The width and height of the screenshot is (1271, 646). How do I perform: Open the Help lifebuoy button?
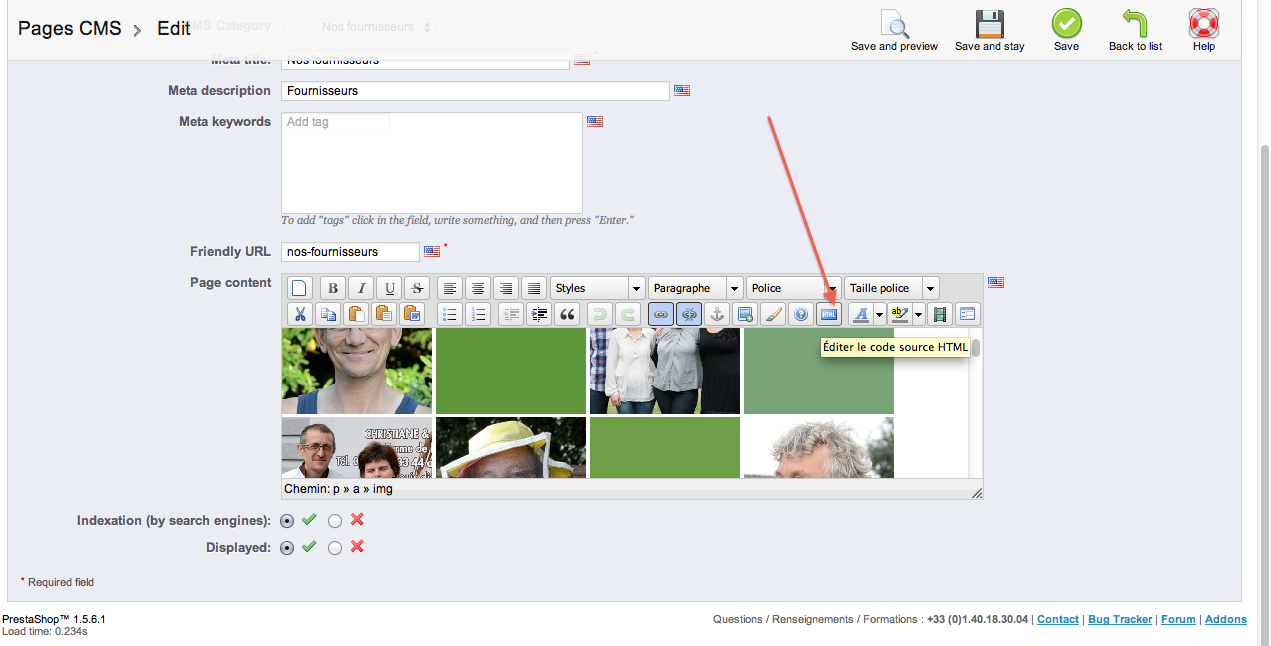pyautogui.click(x=1204, y=31)
